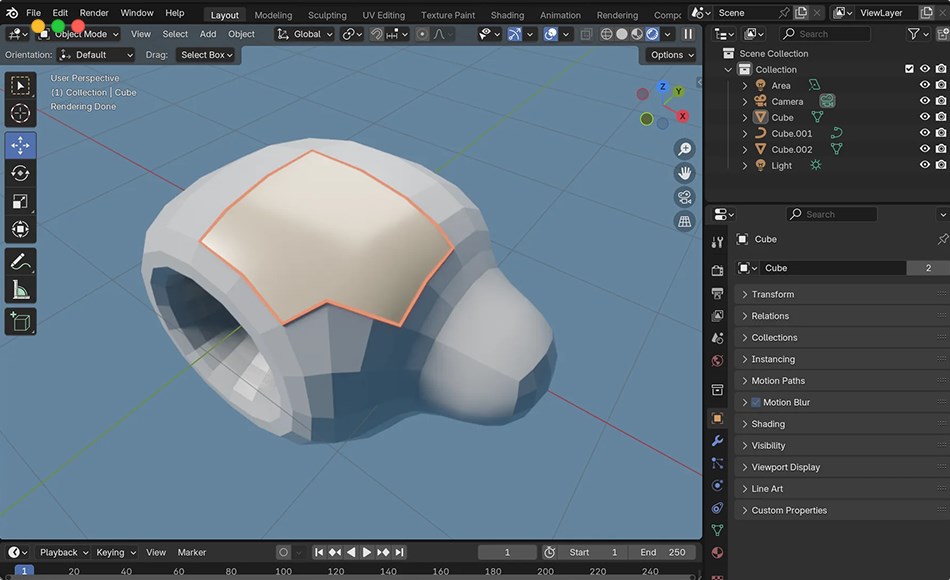Expand the Camera item in the outliner

[744, 100]
